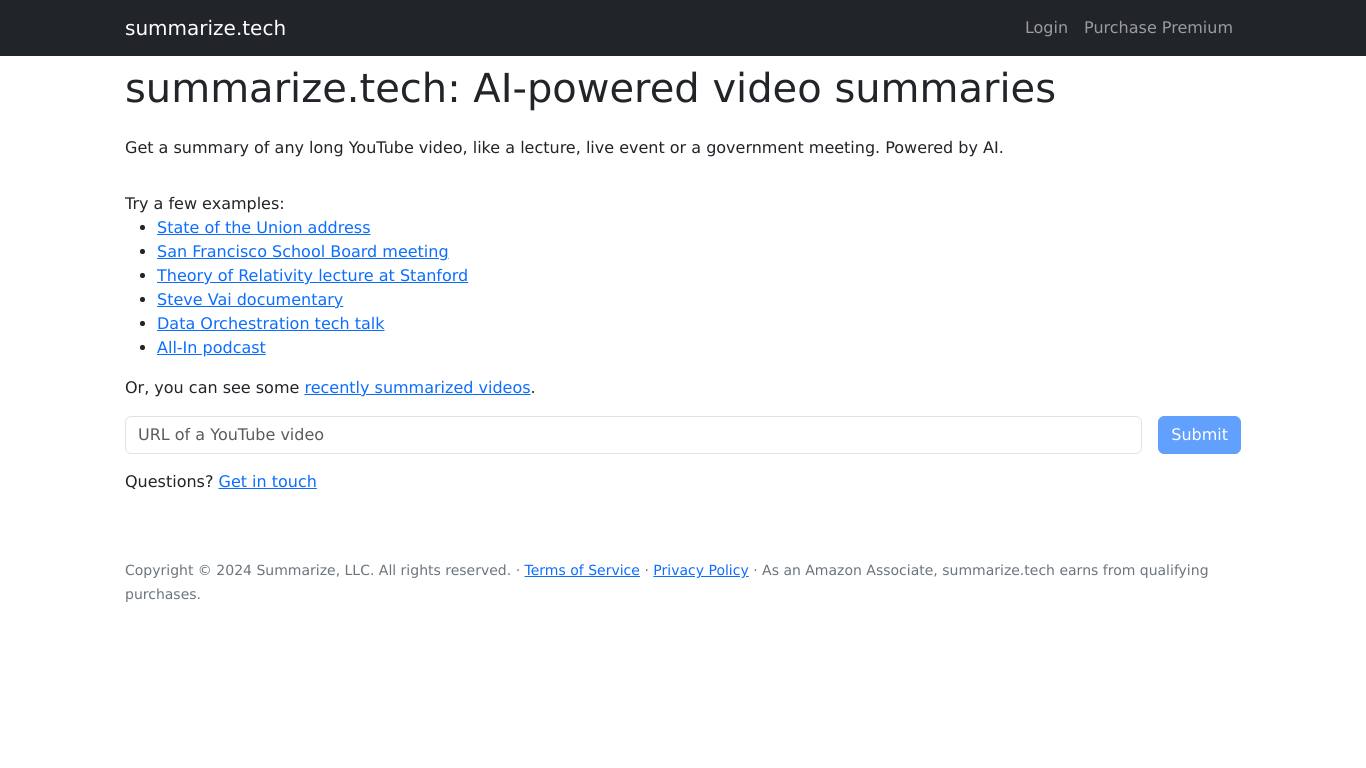Open the Data Orchestration tech talk summary
Screen dimensions: 1366x768
coord(270,323)
